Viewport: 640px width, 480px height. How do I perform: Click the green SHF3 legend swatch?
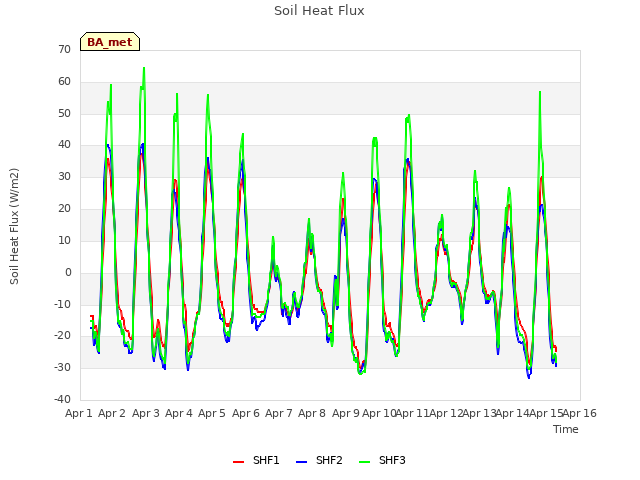pyautogui.click(x=364, y=462)
